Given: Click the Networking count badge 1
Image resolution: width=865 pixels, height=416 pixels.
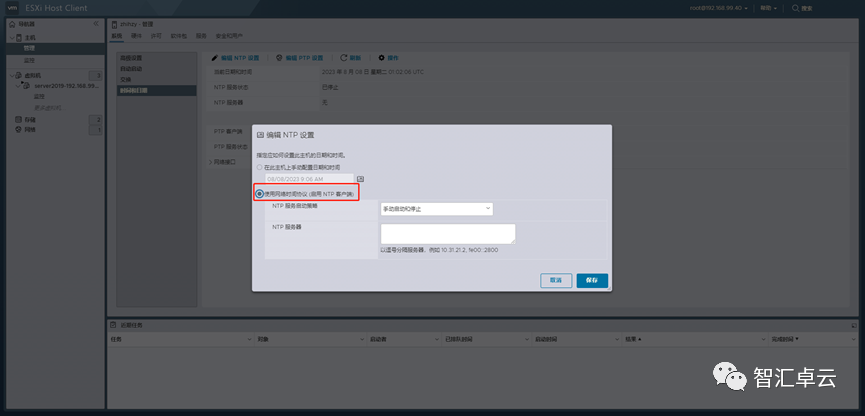Looking at the screenshot, I should [x=96, y=130].
